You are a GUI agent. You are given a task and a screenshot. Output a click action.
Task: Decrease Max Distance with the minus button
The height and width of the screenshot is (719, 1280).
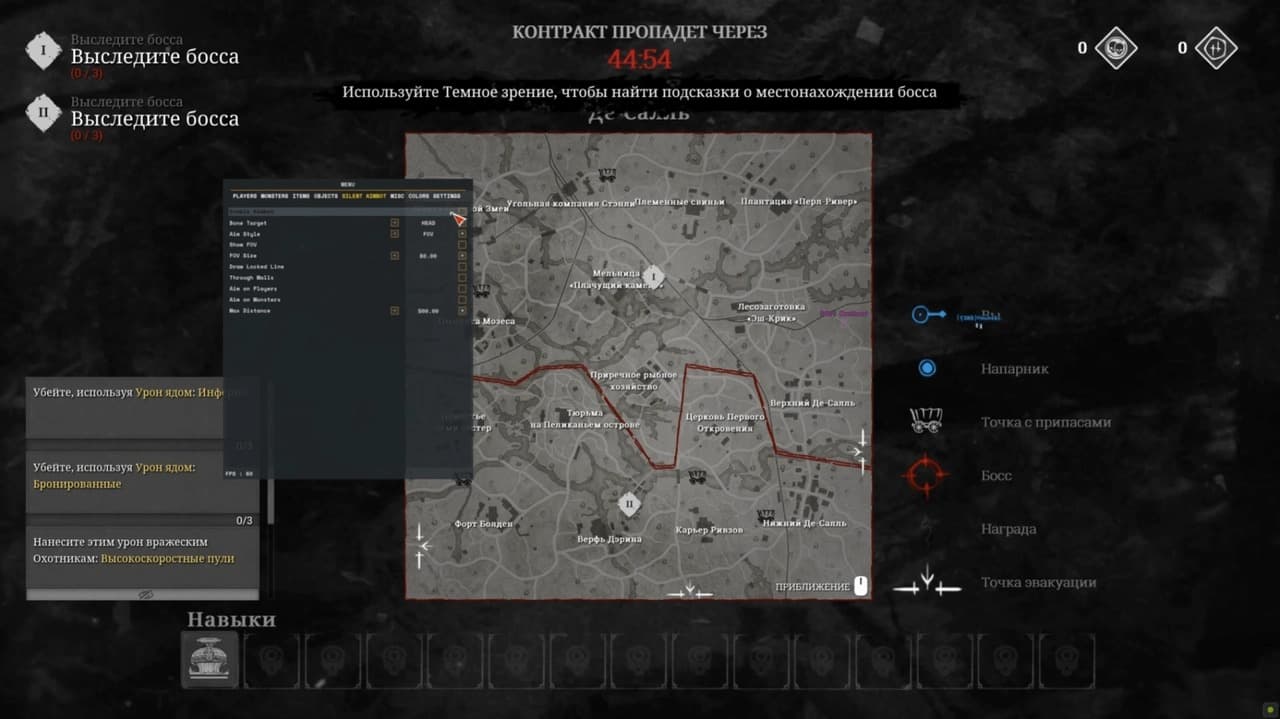tap(395, 311)
